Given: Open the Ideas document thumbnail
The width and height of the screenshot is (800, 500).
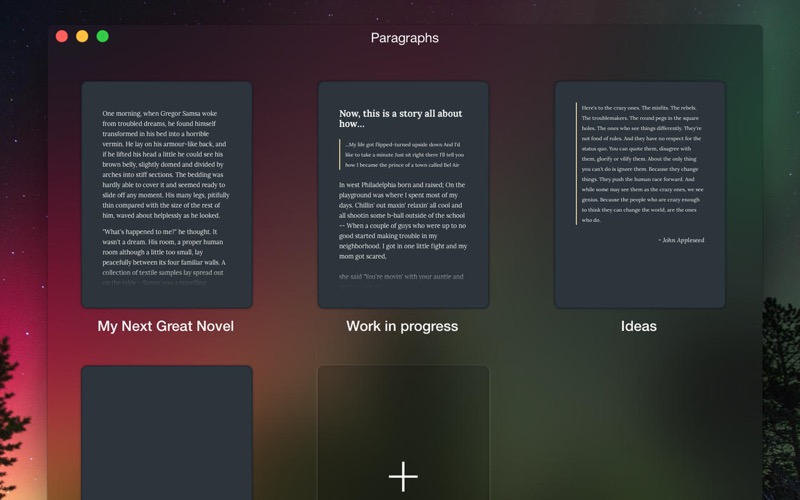Looking at the screenshot, I should (640, 195).
